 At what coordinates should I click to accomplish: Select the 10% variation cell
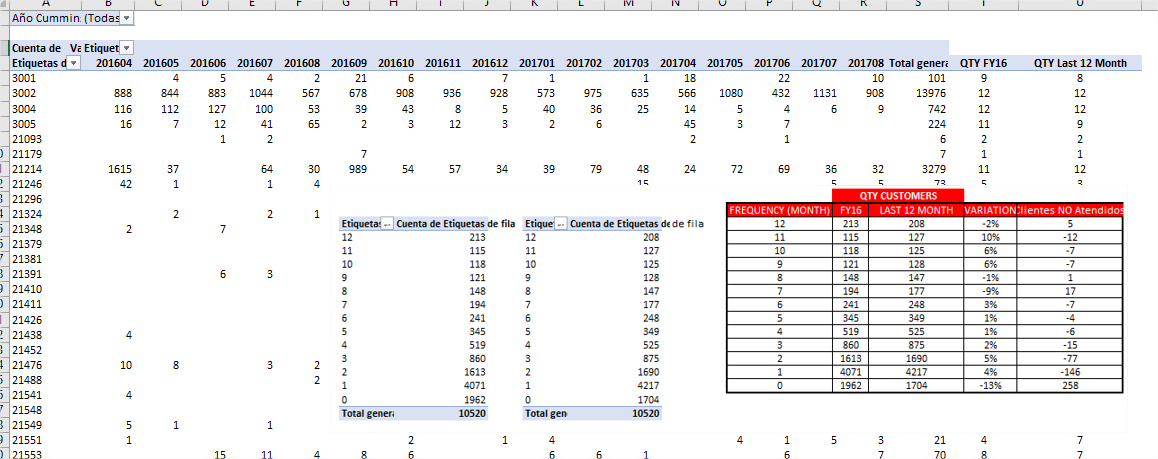point(990,238)
